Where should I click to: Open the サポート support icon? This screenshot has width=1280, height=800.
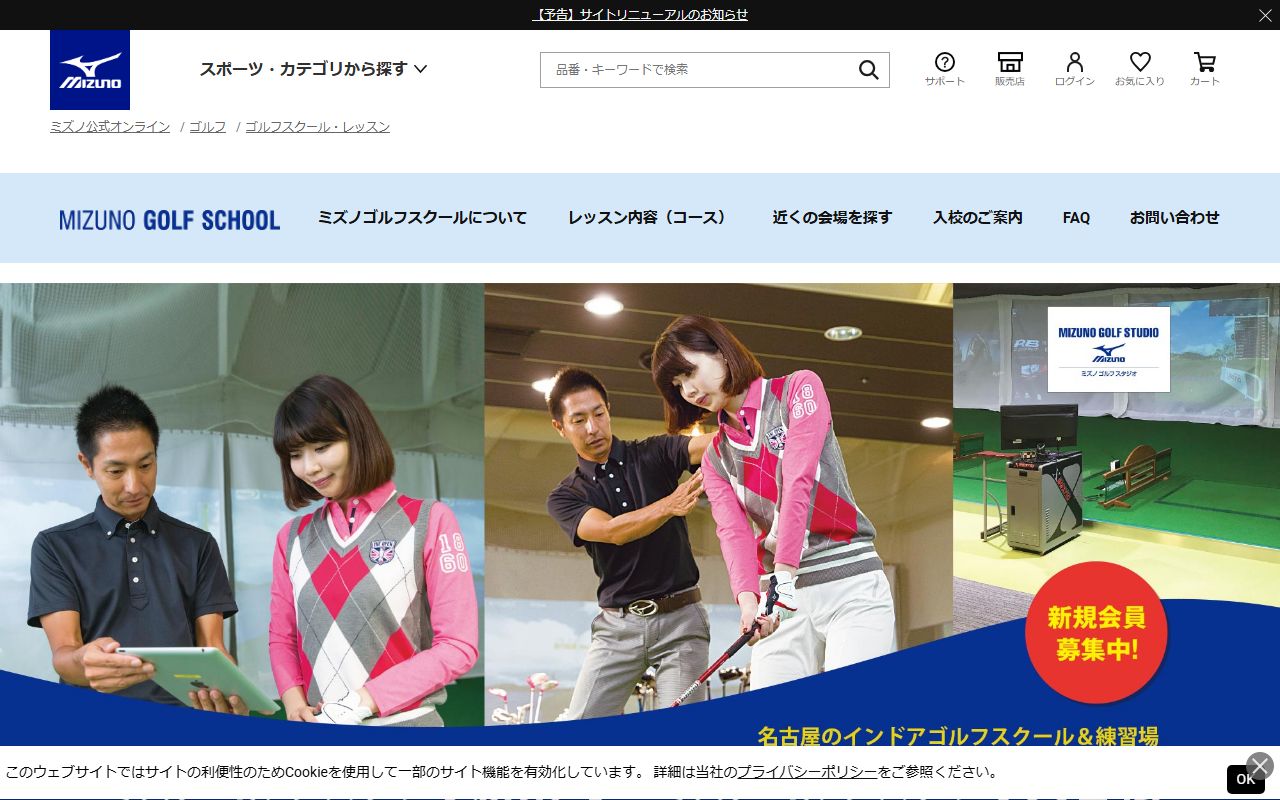click(945, 69)
